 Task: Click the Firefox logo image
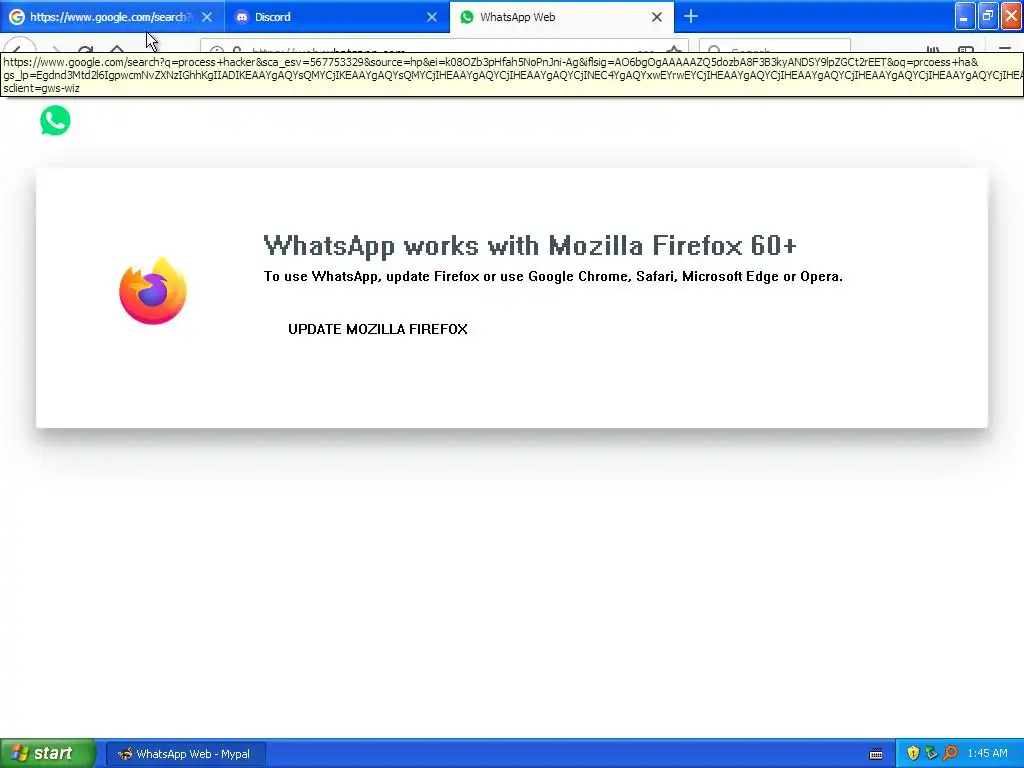(x=153, y=291)
